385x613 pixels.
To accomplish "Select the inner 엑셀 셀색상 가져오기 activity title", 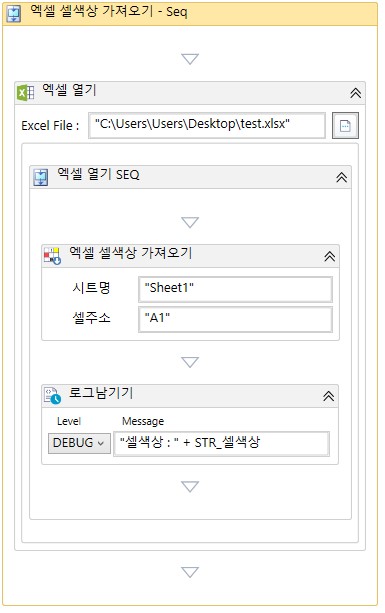I will 131,253.
